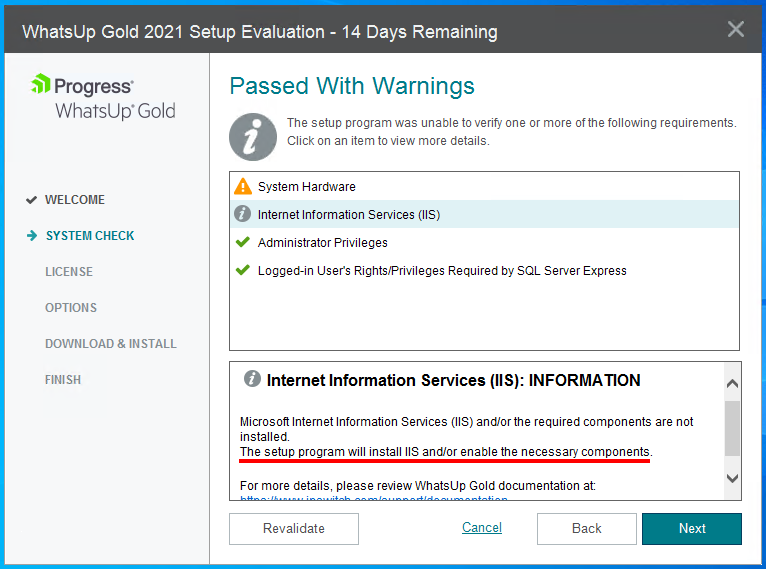Click the IIS INFORMATION details heading text

point(453,380)
